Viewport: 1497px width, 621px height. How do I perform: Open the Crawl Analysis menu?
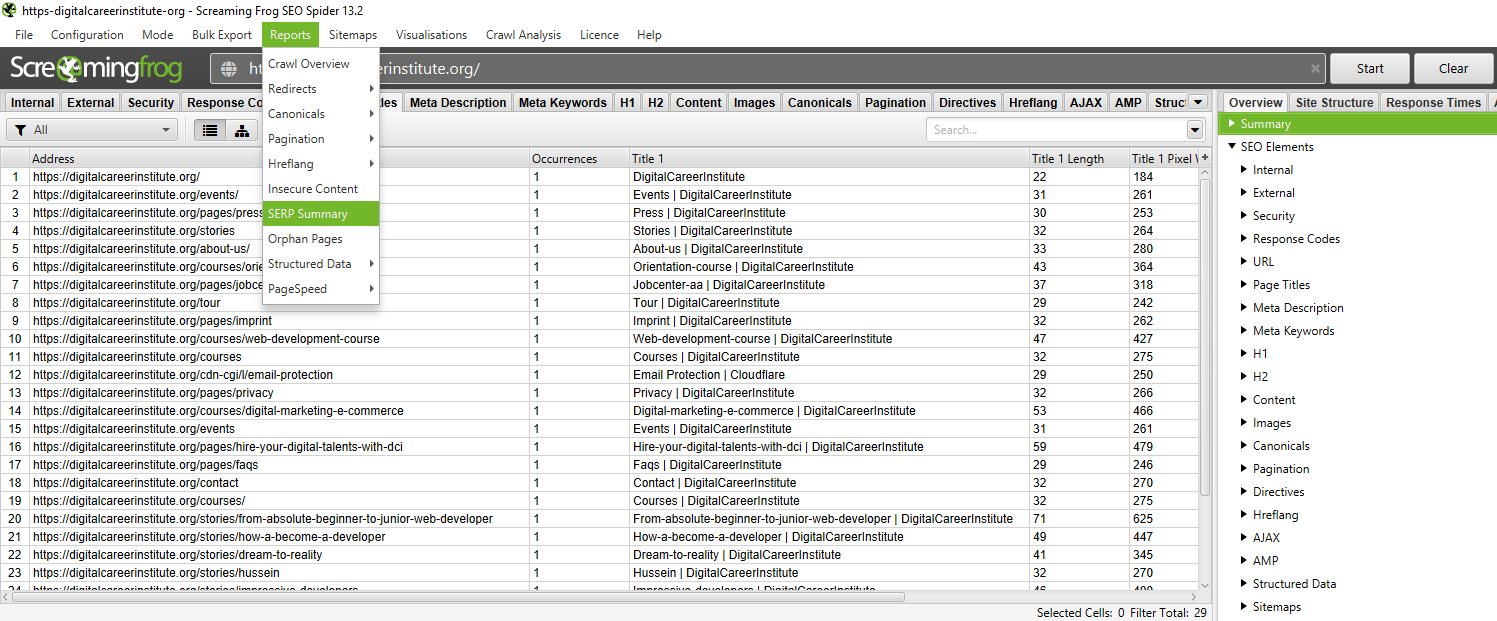524,35
